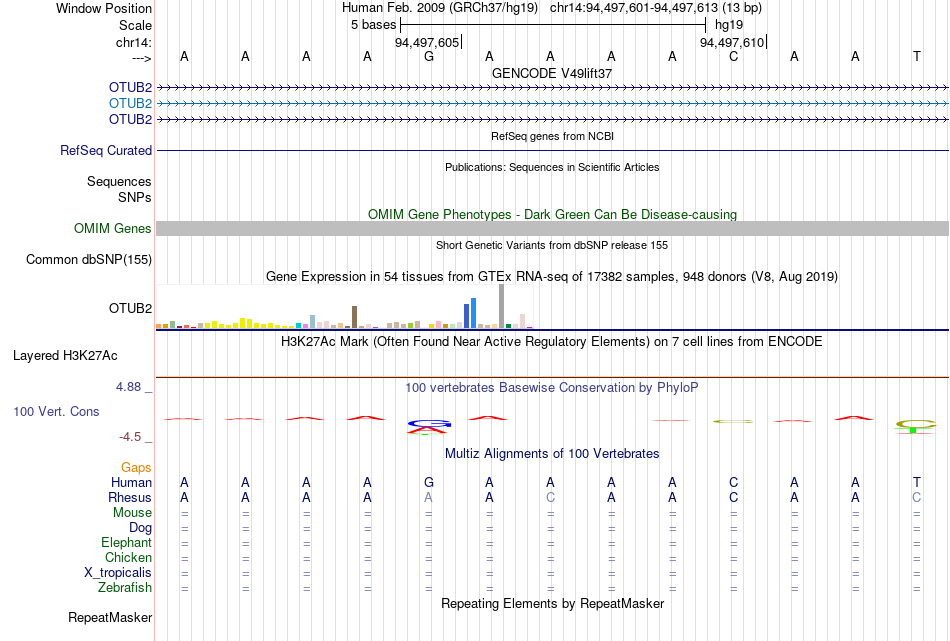This screenshot has height=641, width=950.
Task: Click the -4.5 PhyloP lower limit value
Action: tap(130, 437)
